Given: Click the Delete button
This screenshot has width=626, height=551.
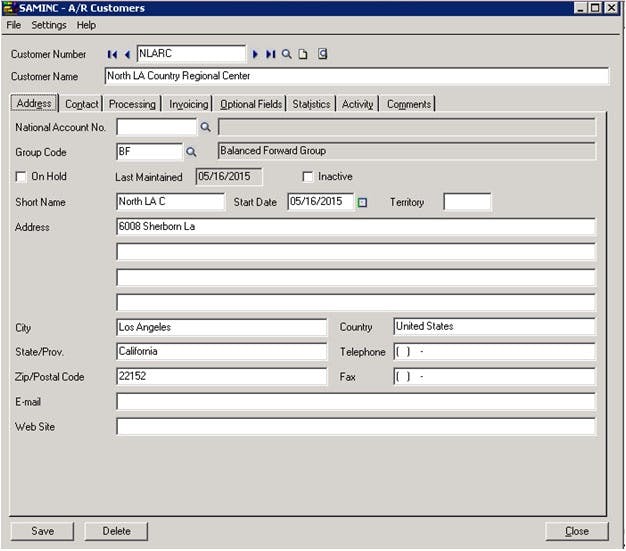Looking at the screenshot, I should point(116,531).
